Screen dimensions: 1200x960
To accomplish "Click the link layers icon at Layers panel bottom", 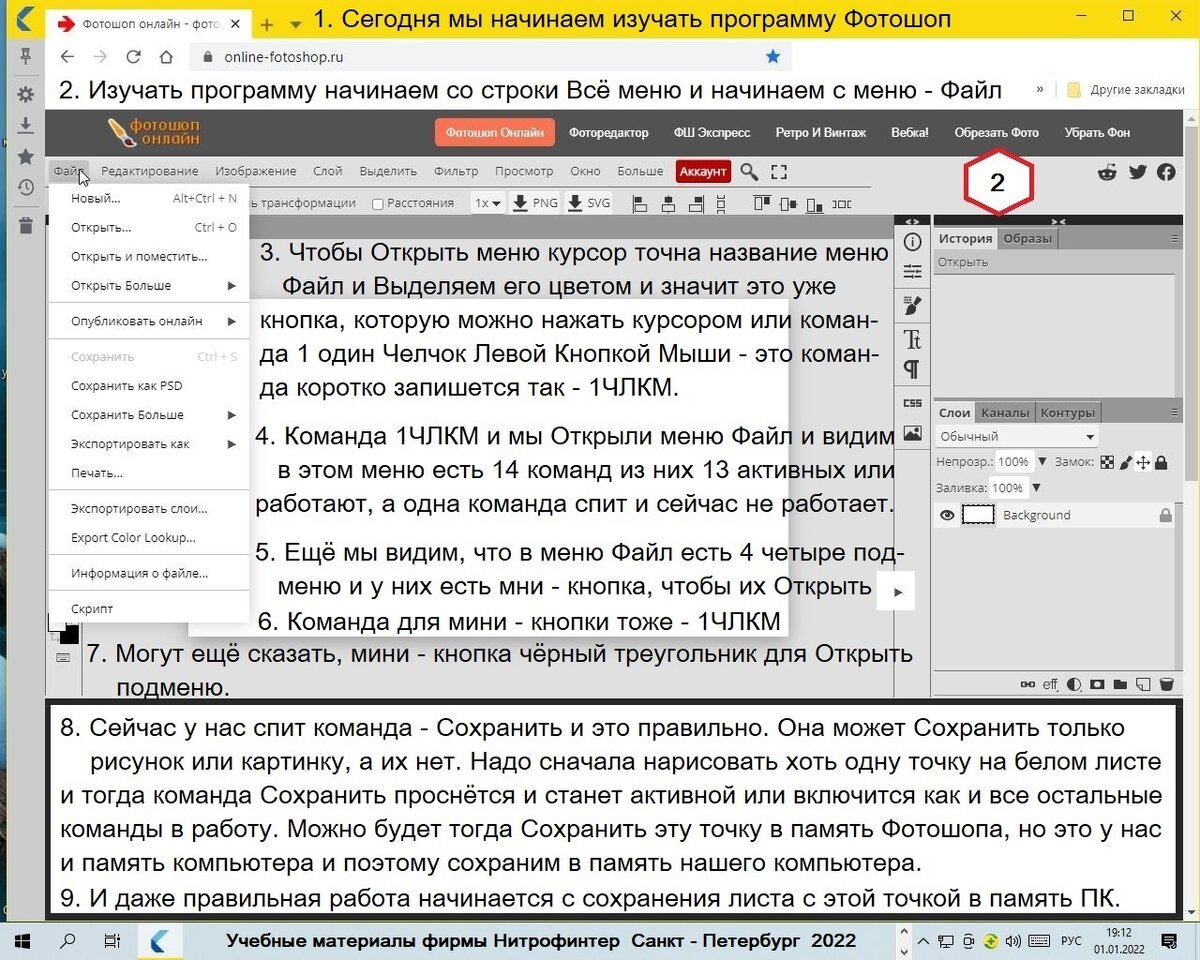I will [1027, 685].
